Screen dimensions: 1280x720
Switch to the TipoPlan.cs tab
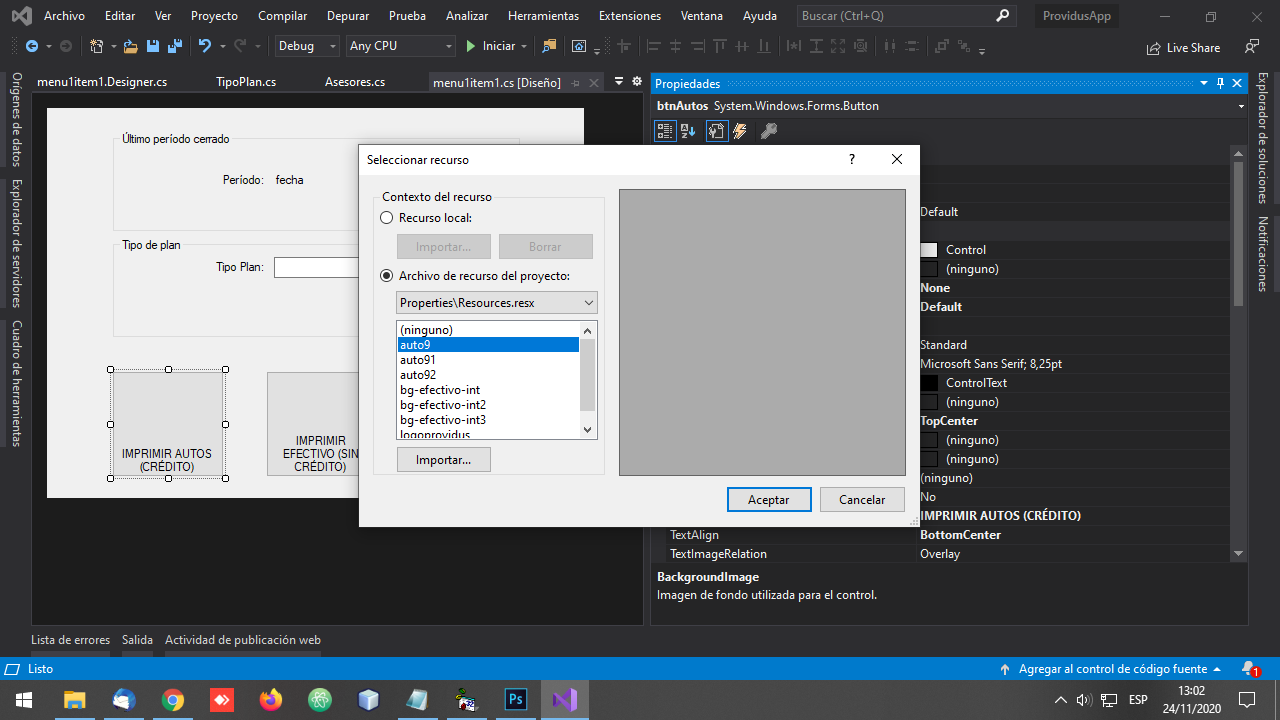(x=246, y=82)
